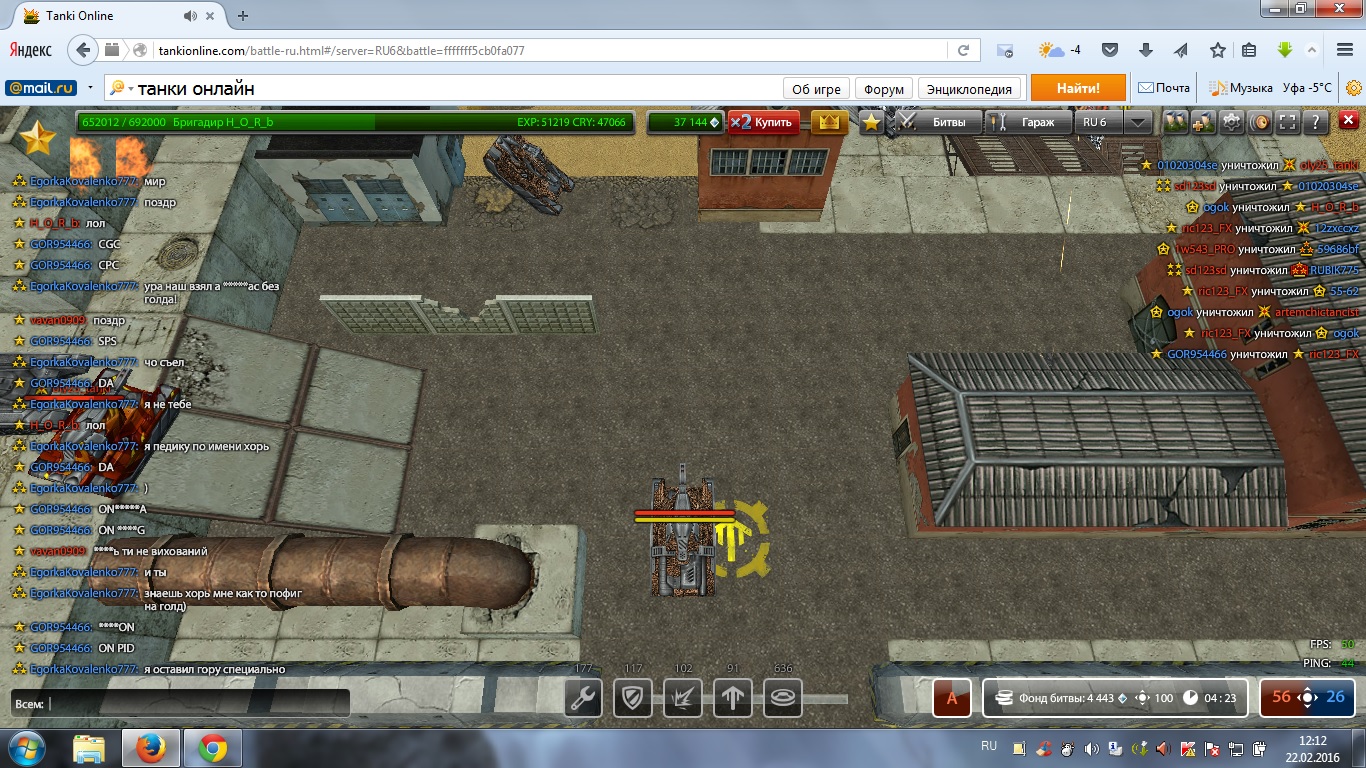Image resolution: width=1366 pixels, height=768 pixels.
Task: Click the 56 to 26 team score panel
Action: pyautogui.click(x=1307, y=698)
